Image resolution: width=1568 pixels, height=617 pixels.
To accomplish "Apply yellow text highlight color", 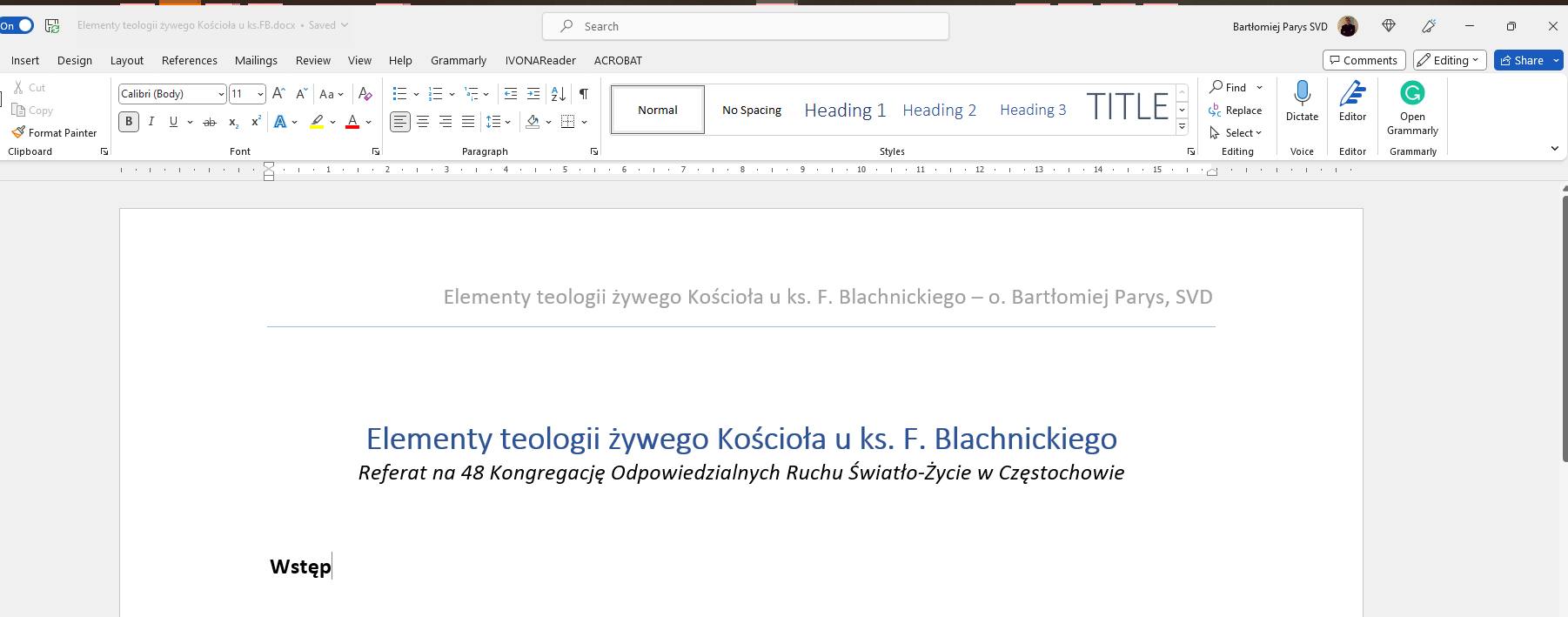I will (x=317, y=122).
